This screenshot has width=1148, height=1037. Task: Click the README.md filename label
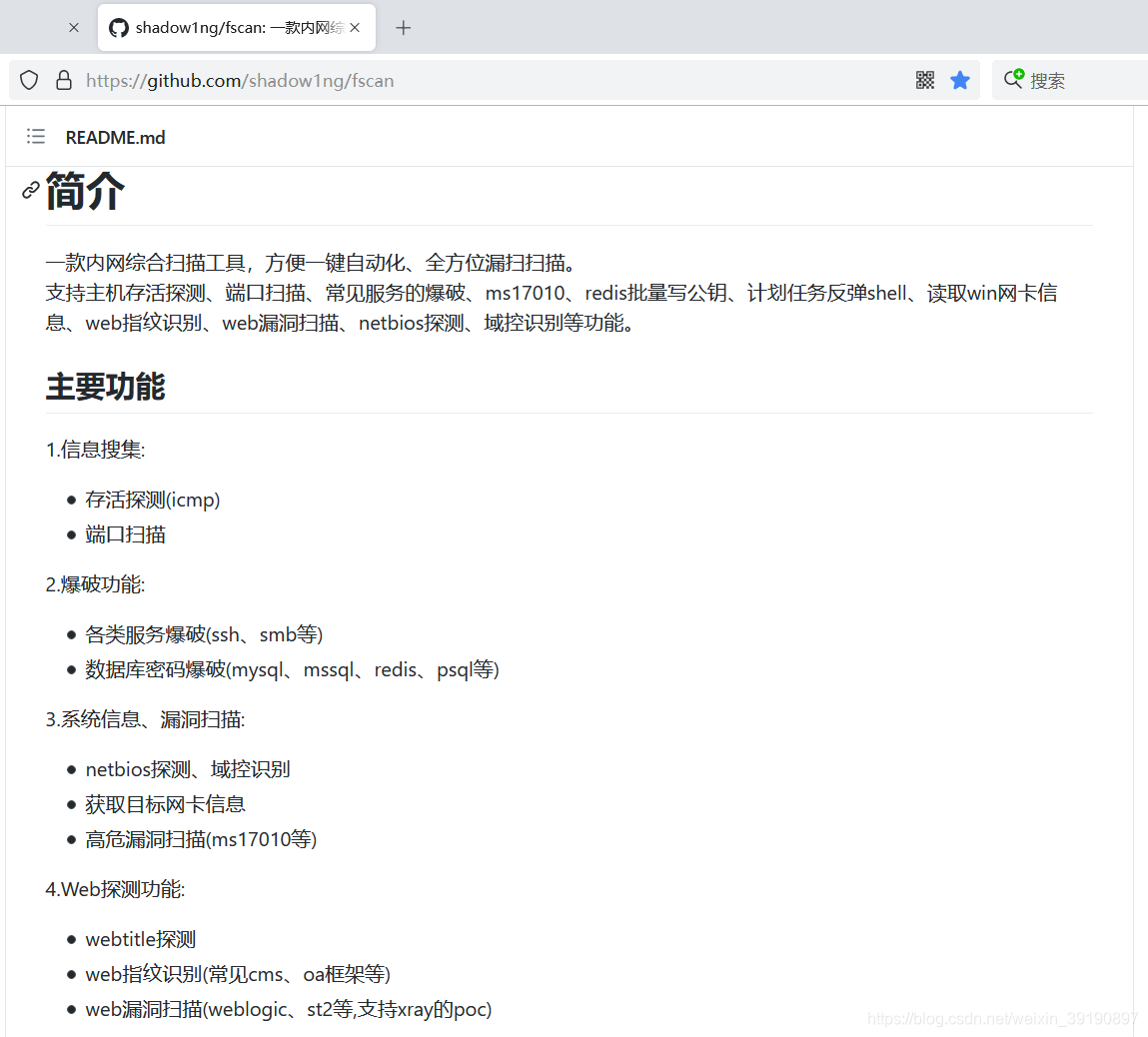[116, 137]
